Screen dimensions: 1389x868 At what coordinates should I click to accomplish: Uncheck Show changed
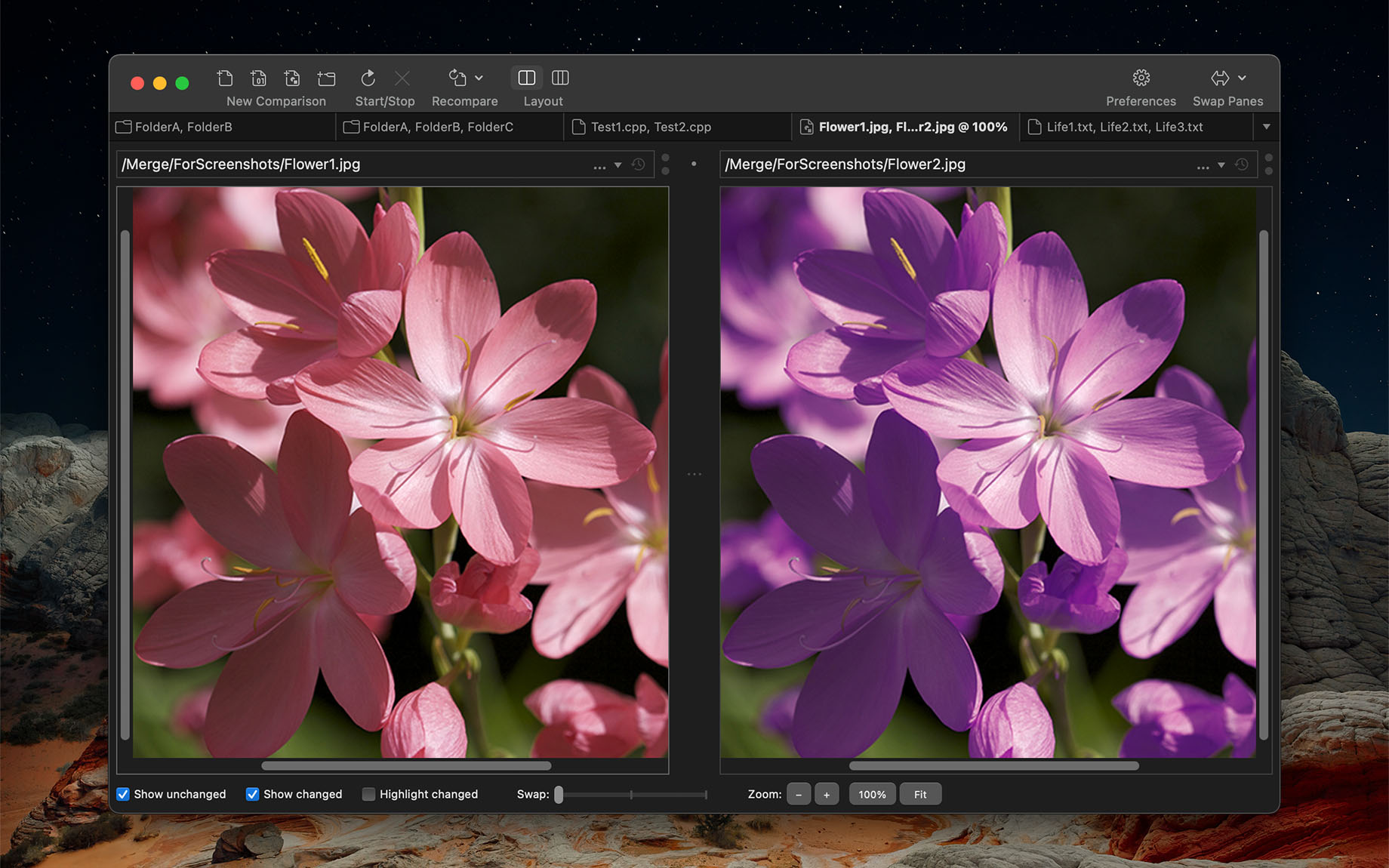[x=253, y=793]
